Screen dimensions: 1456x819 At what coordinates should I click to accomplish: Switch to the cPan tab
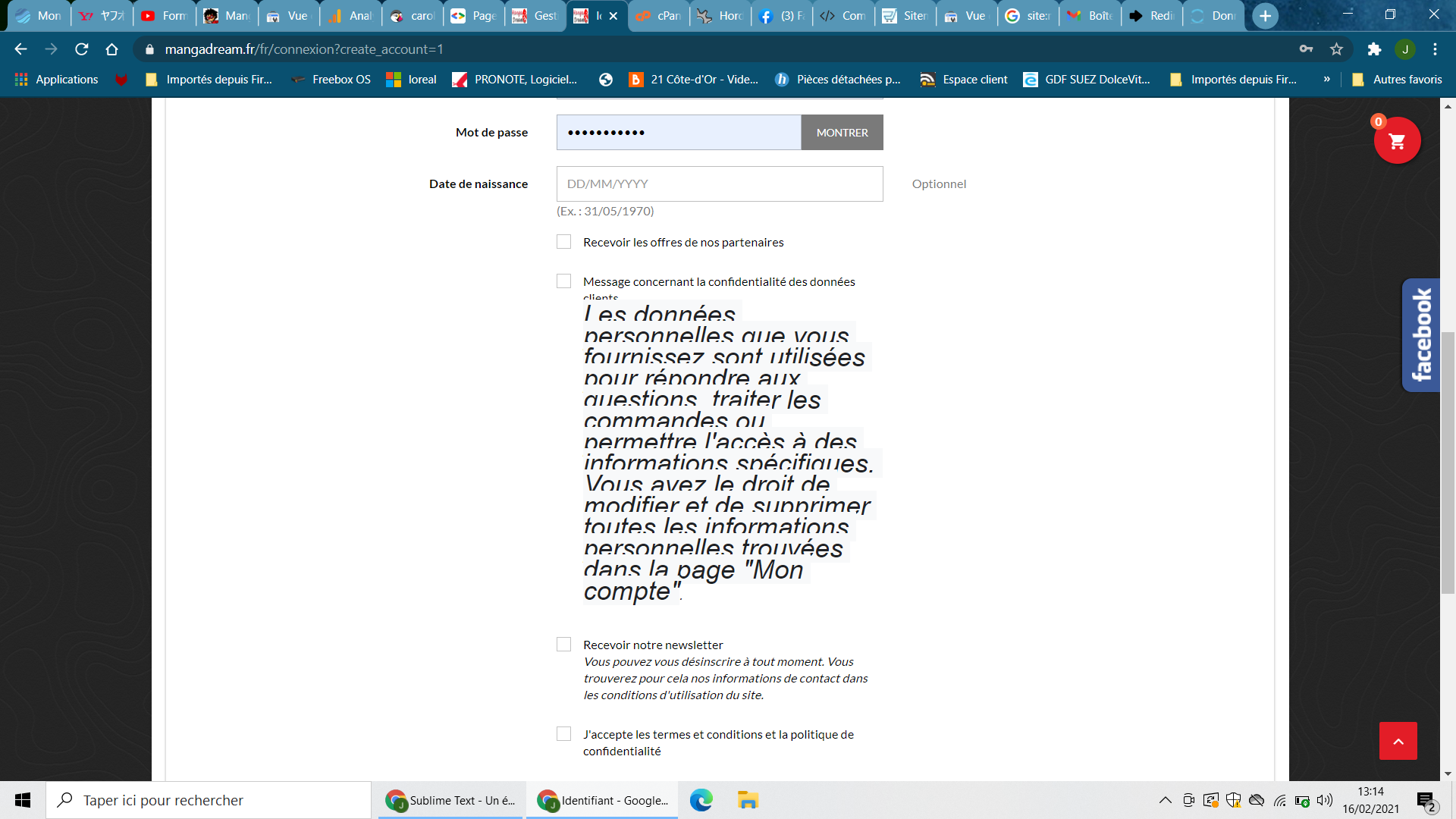659,16
